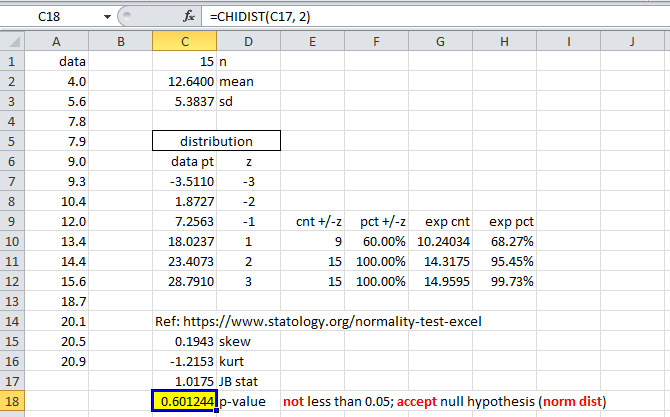The width and height of the screenshot is (670, 417).
Task: Click the cell with value -3.5110
Action: point(185,182)
